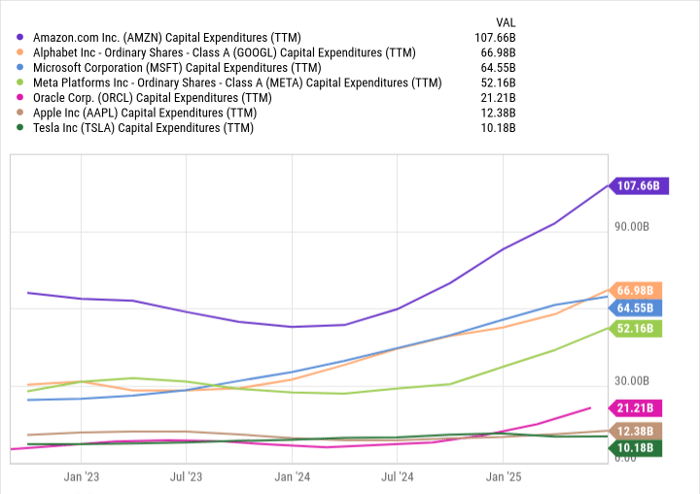Click legend value 10.18B
The height and width of the screenshot is (494, 700).
(498, 128)
